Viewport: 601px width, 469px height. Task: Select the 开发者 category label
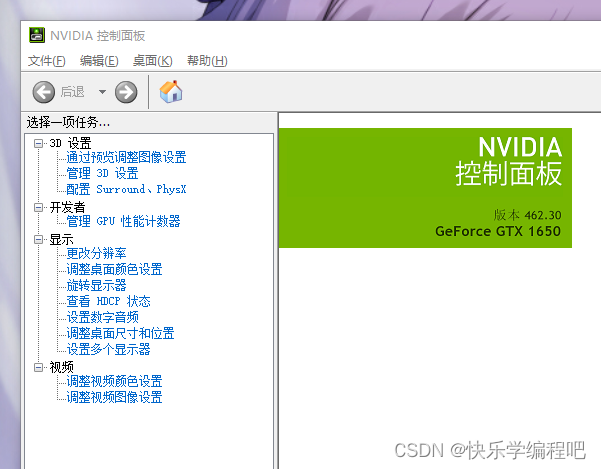[x=67, y=207]
